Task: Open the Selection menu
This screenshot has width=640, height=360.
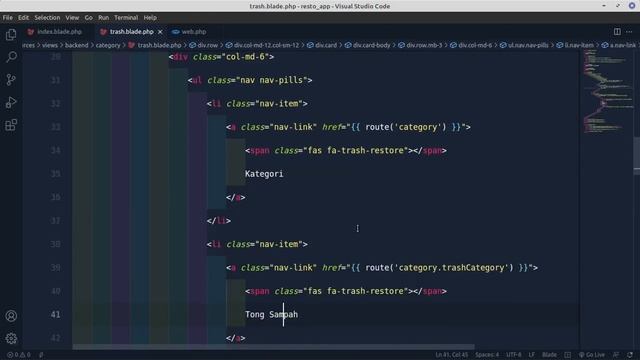Action: (x=47, y=18)
